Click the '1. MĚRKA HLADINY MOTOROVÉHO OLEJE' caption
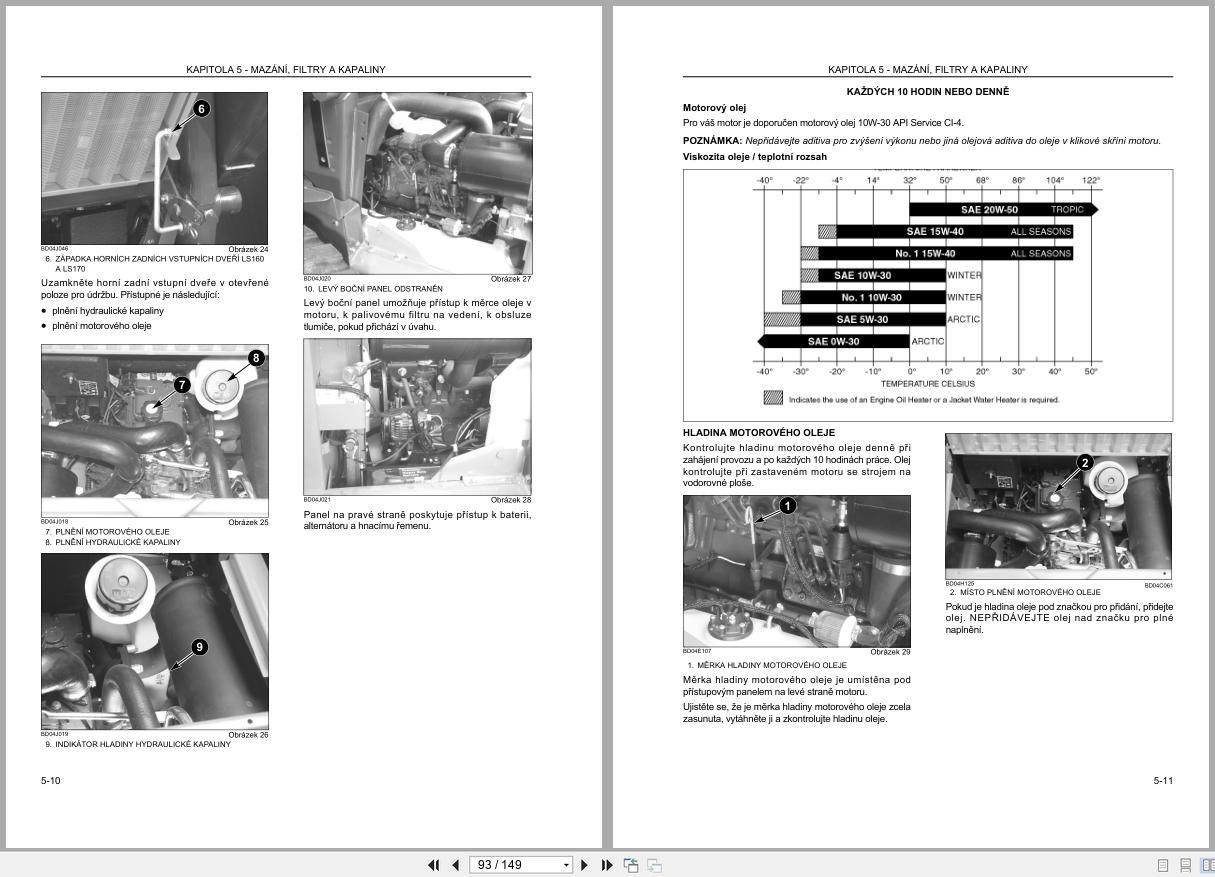Screen dimensions: 1215x877 767,665
